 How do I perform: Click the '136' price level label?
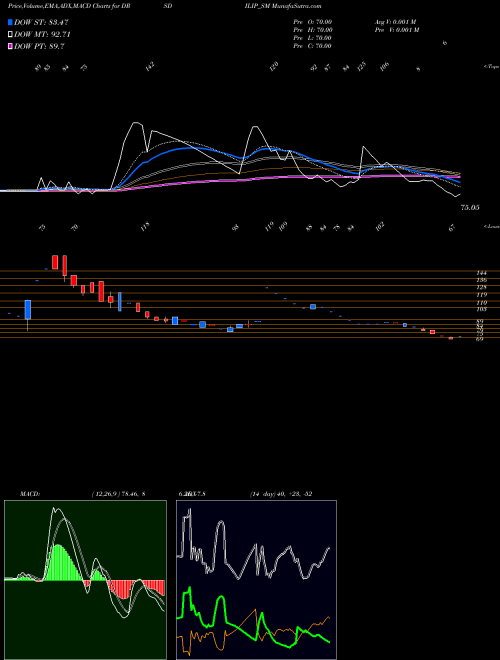pyautogui.click(x=481, y=280)
